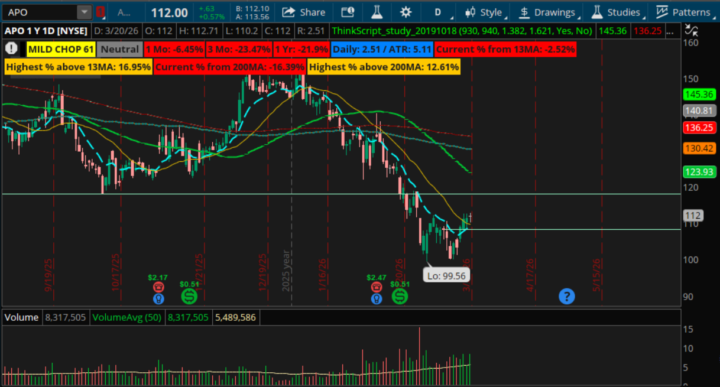The height and width of the screenshot is (387, 720).
Task: Click the 2025 year divider marker
Action: (286, 270)
